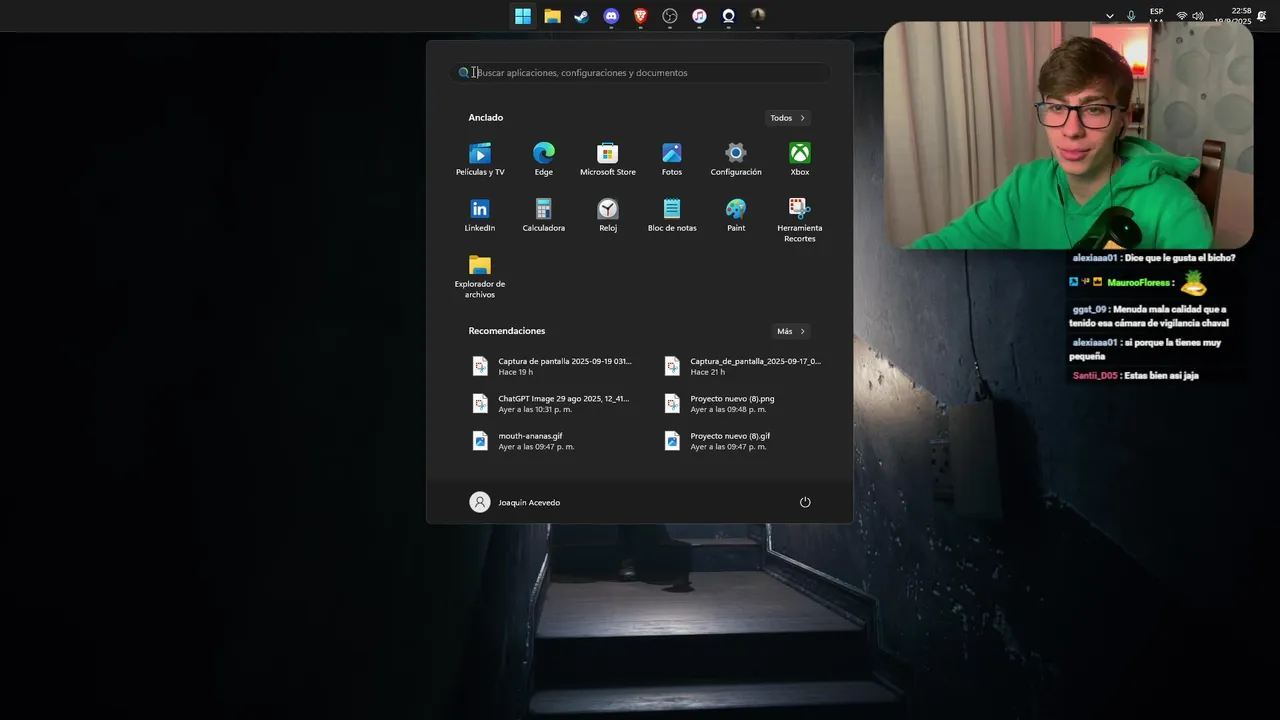Open network and volume quick settings
The image size is (1280, 720).
click(x=1190, y=16)
